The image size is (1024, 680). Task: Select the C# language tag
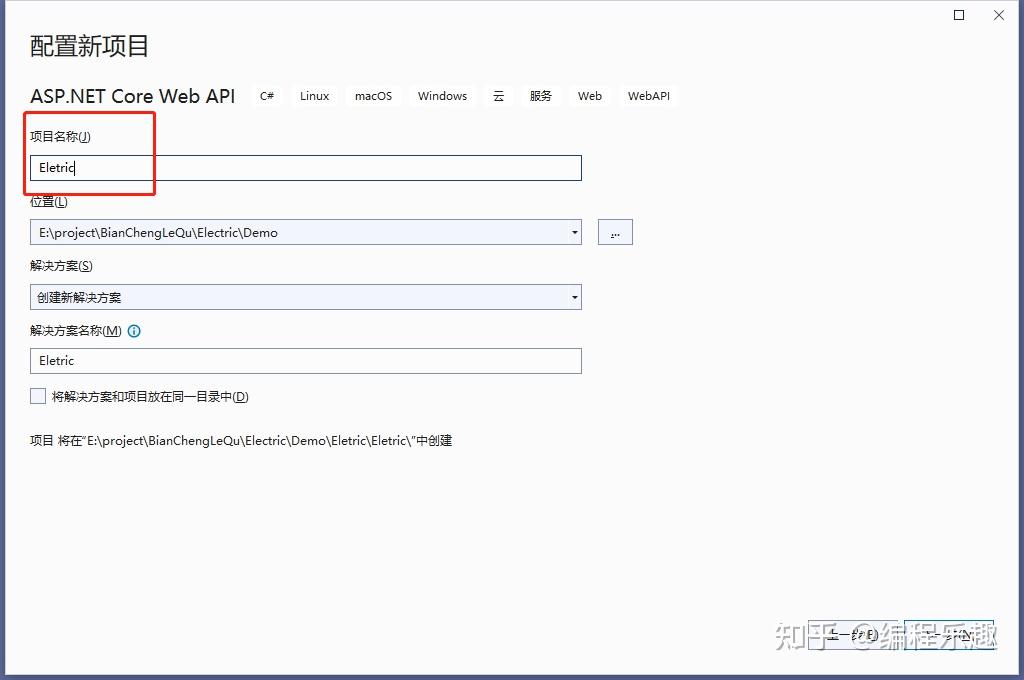click(266, 95)
